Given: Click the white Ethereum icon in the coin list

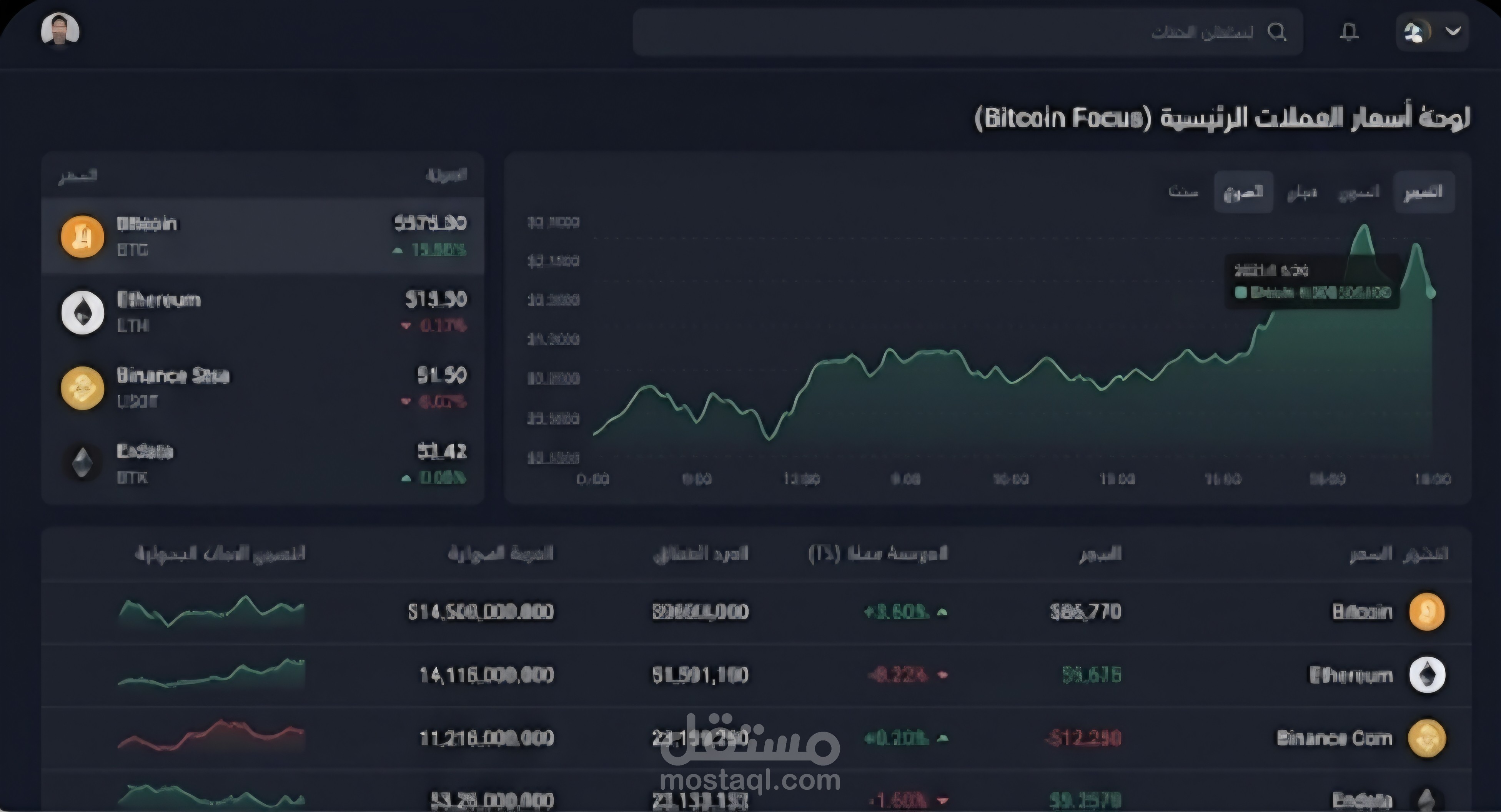Looking at the screenshot, I should pos(83,313).
